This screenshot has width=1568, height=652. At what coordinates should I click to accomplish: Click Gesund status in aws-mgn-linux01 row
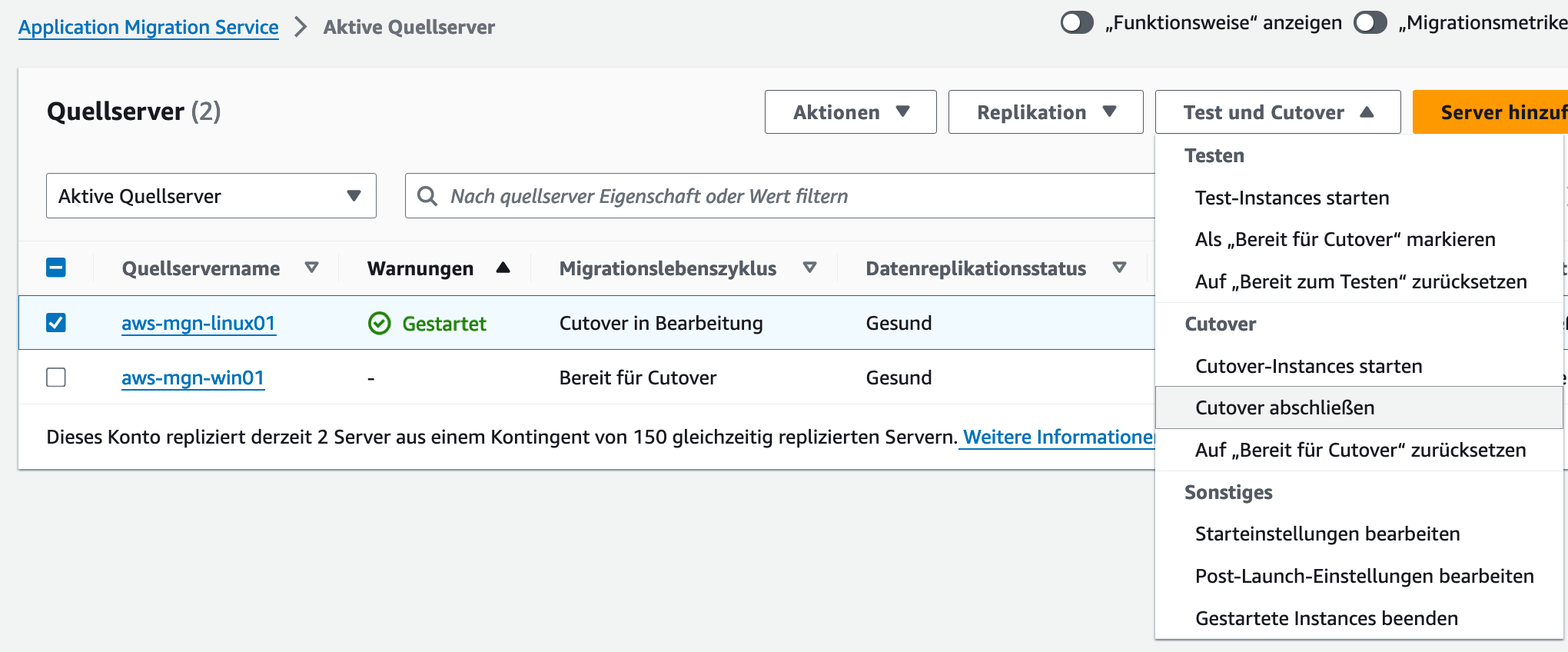[899, 324]
